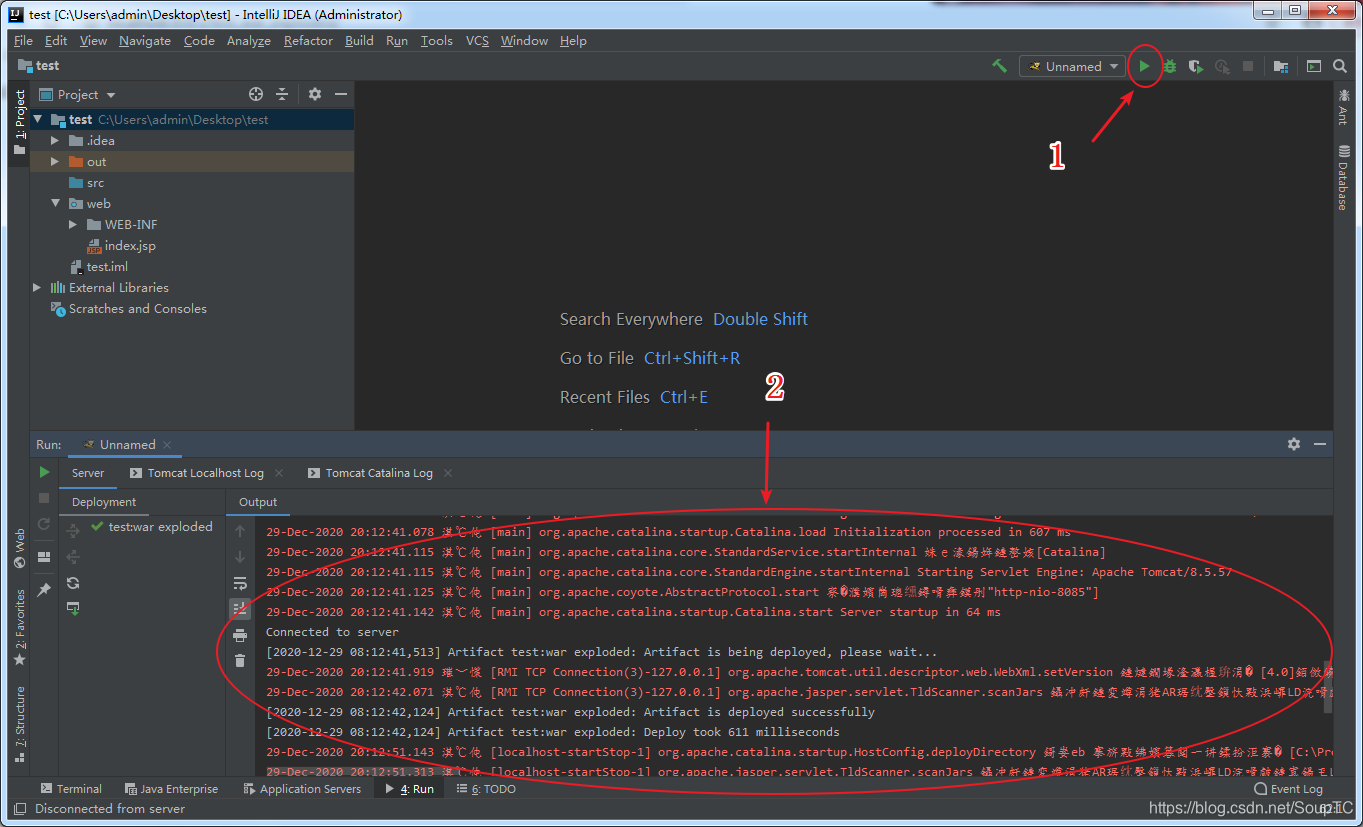Screen dimensions: 1363x827
Task: Toggle the 1: Project side tool window
Action: 19,123
